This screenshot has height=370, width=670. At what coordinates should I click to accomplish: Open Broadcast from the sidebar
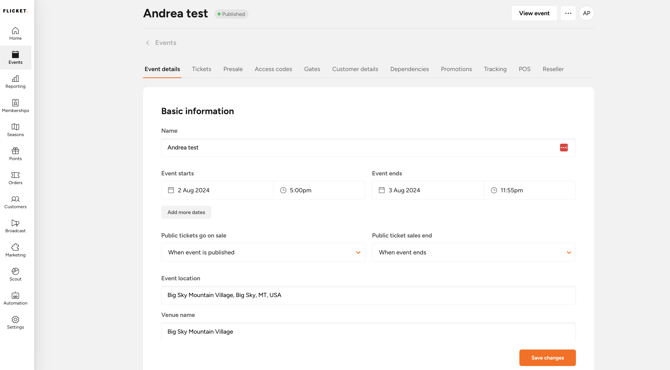(x=15, y=226)
